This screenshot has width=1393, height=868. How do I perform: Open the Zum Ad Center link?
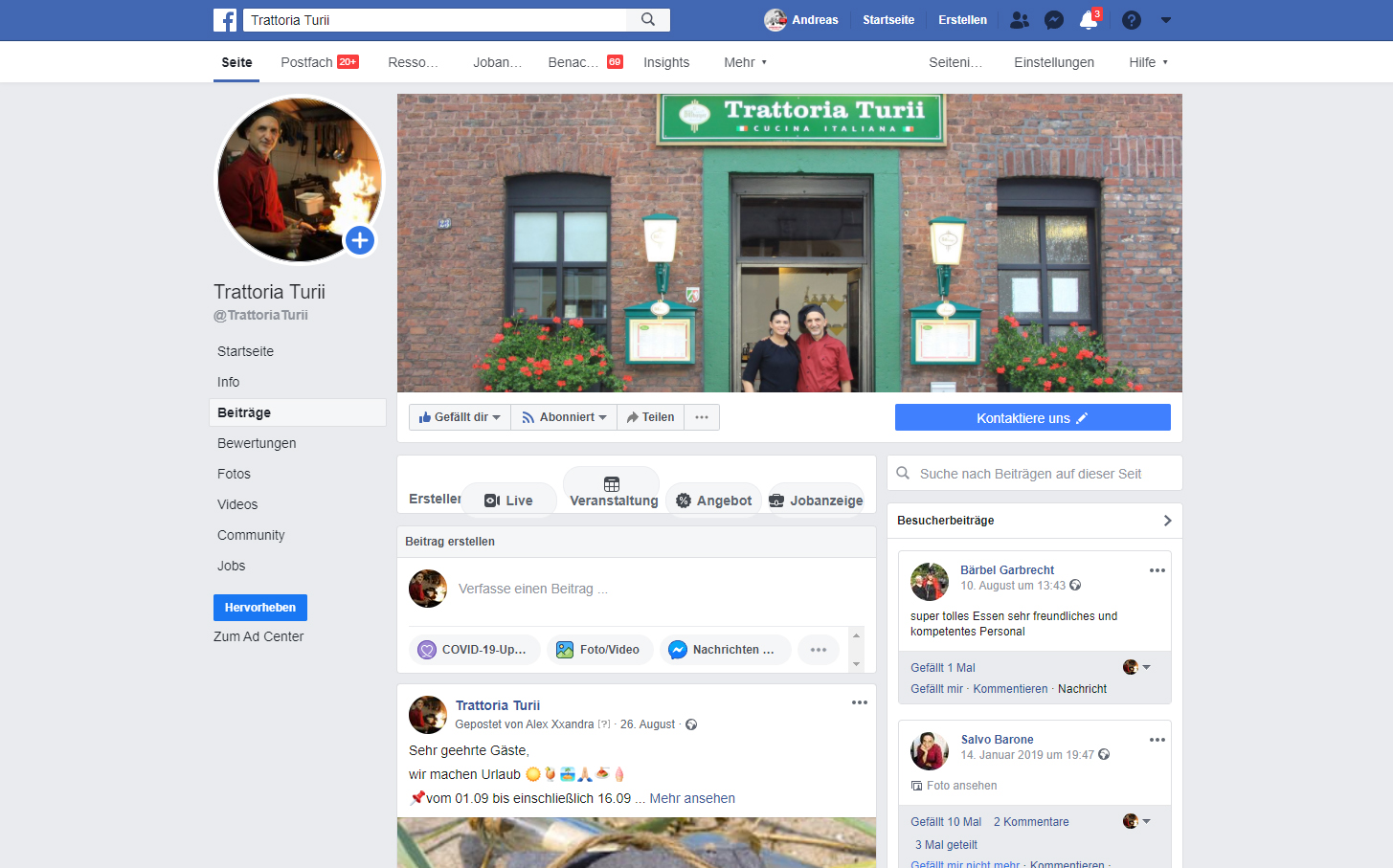pyautogui.click(x=258, y=636)
